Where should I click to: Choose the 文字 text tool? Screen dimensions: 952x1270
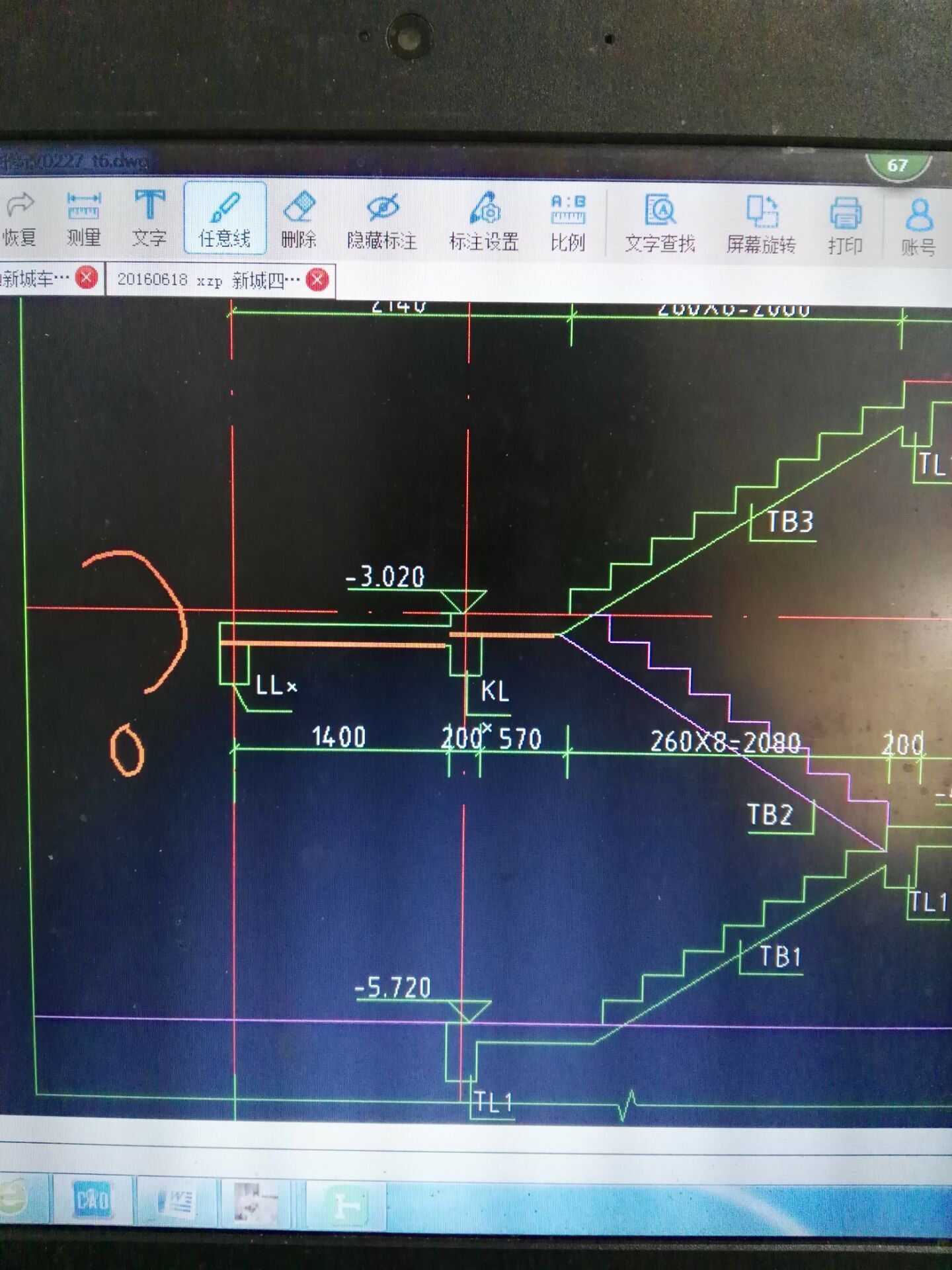point(149,218)
